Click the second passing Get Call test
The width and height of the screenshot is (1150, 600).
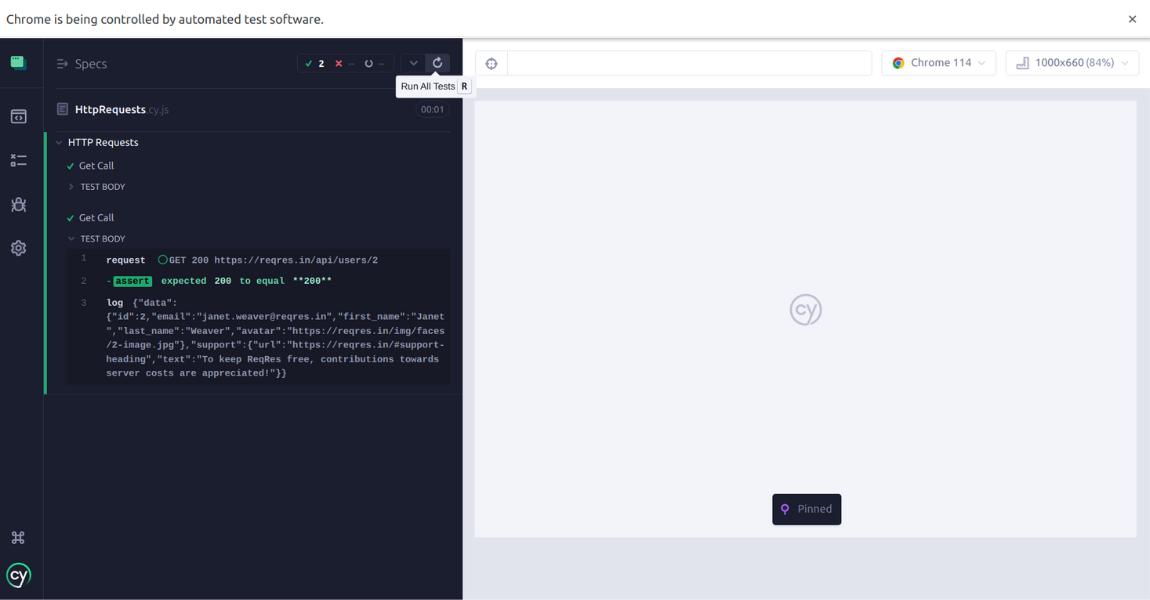tap(96, 217)
